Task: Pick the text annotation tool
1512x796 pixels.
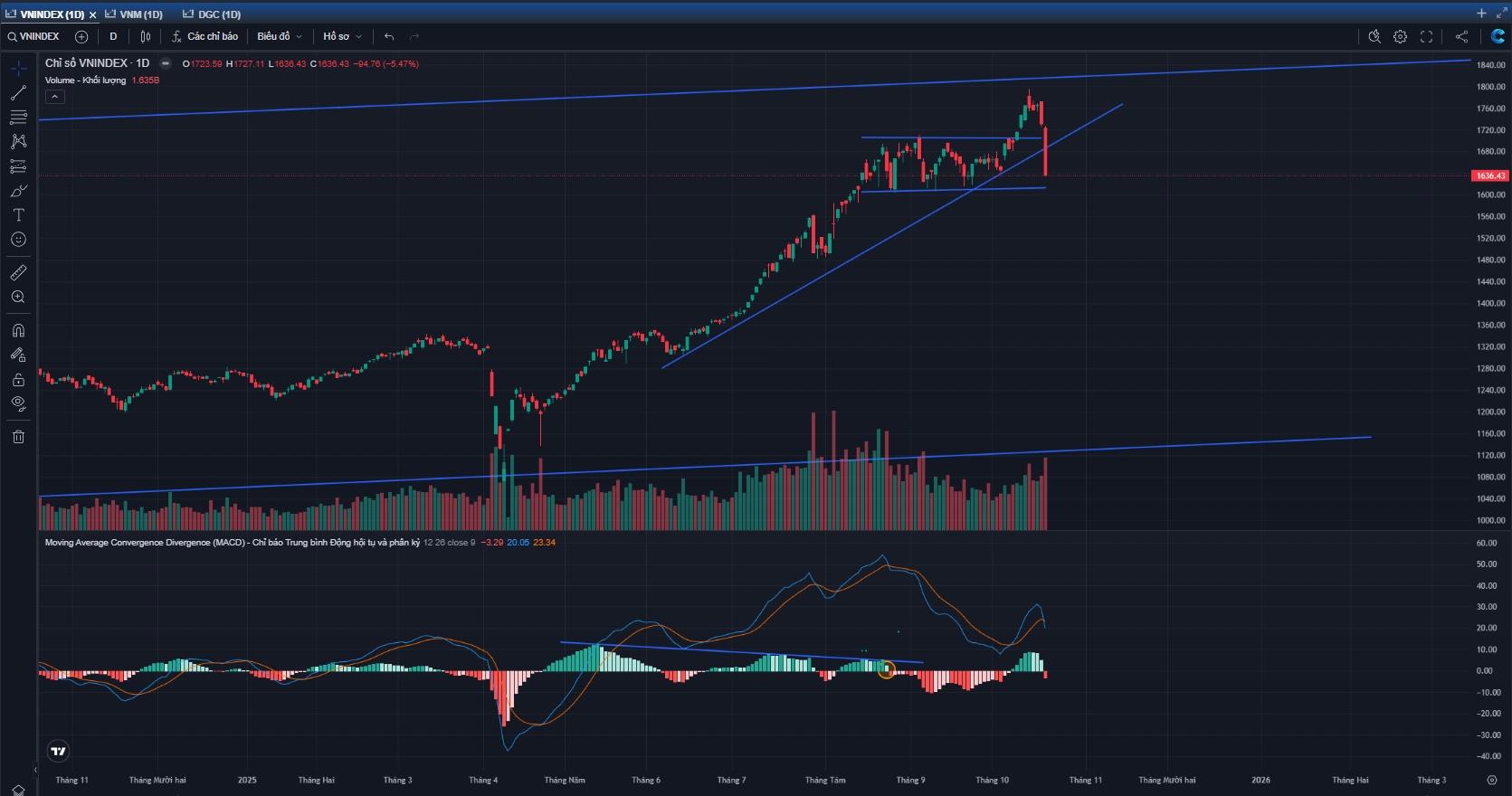Action: pyautogui.click(x=18, y=215)
